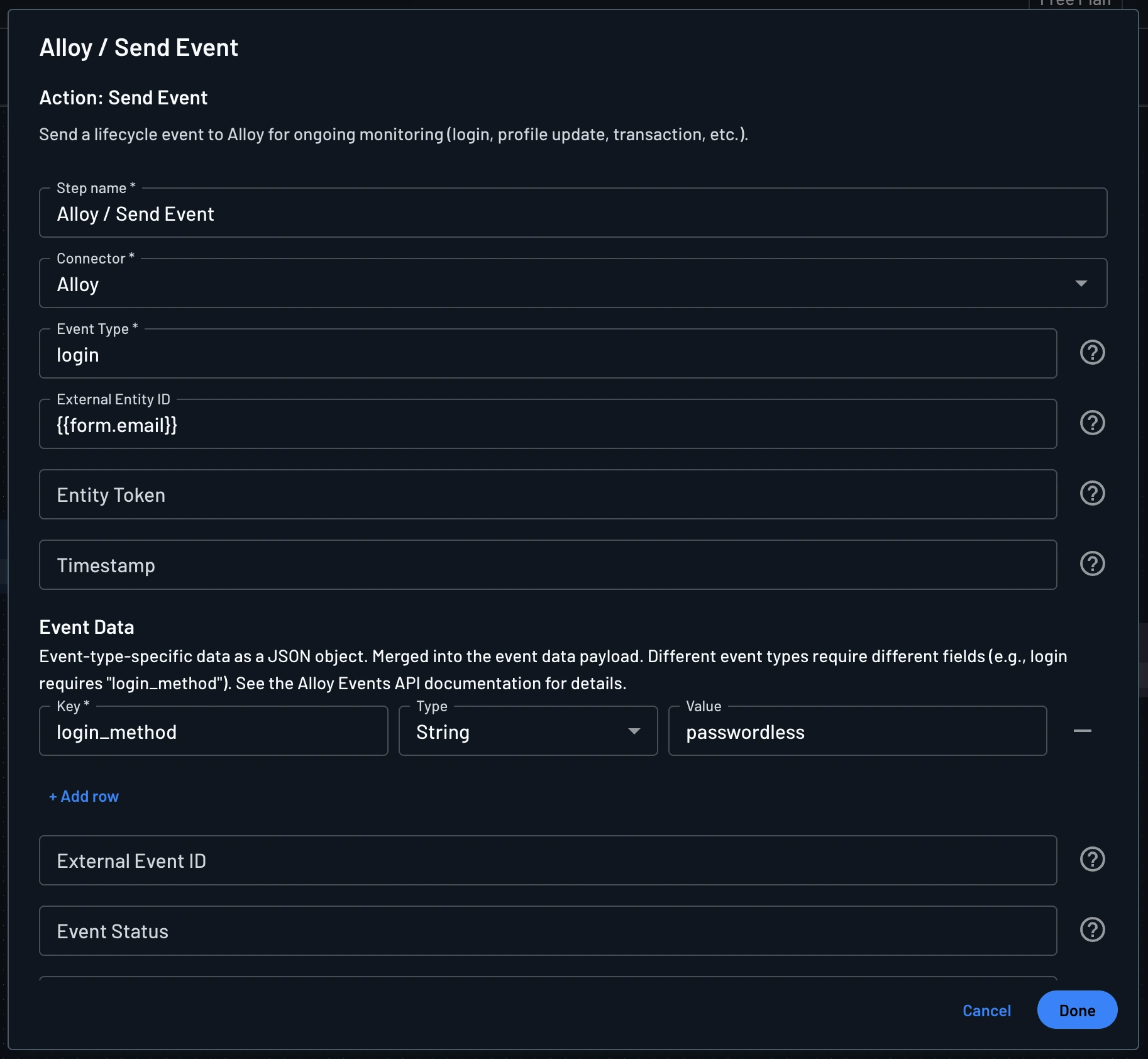The width and height of the screenshot is (1148, 1059).
Task: Open help icon next to Entity Token
Action: pos(1092,493)
